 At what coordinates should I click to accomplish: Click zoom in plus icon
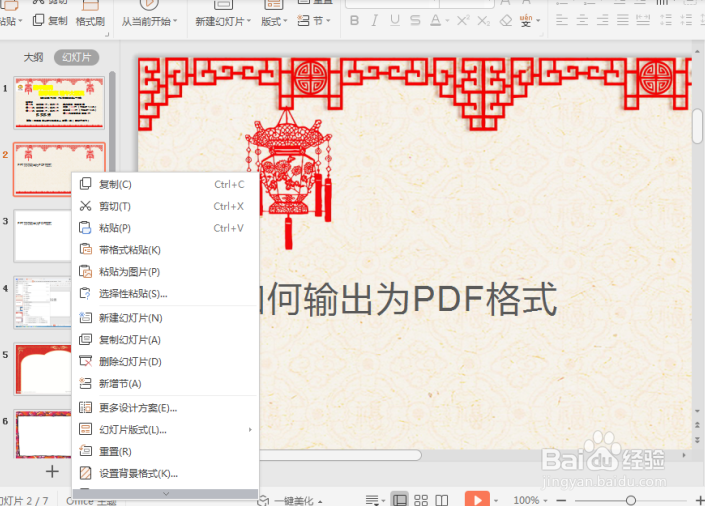click(x=700, y=500)
